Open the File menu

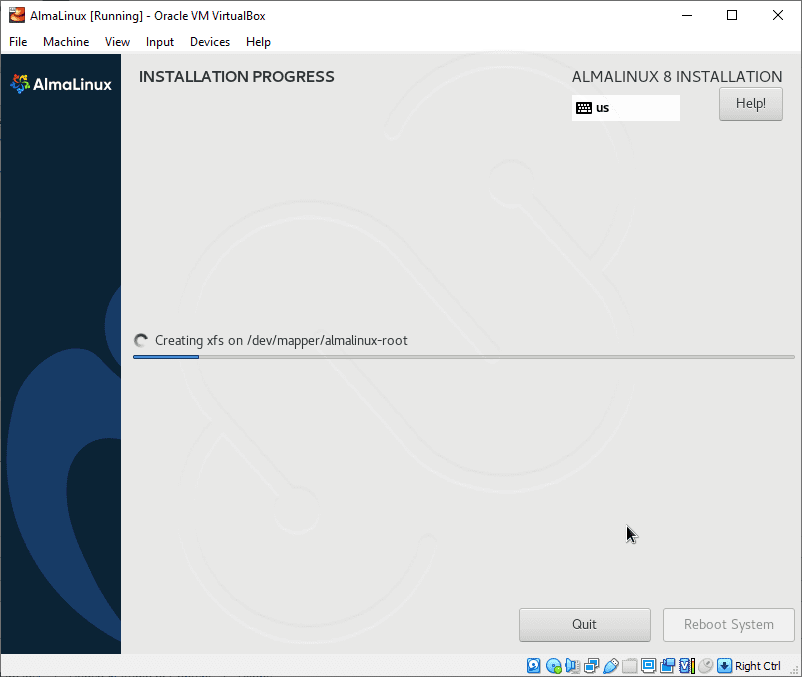[18, 42]
